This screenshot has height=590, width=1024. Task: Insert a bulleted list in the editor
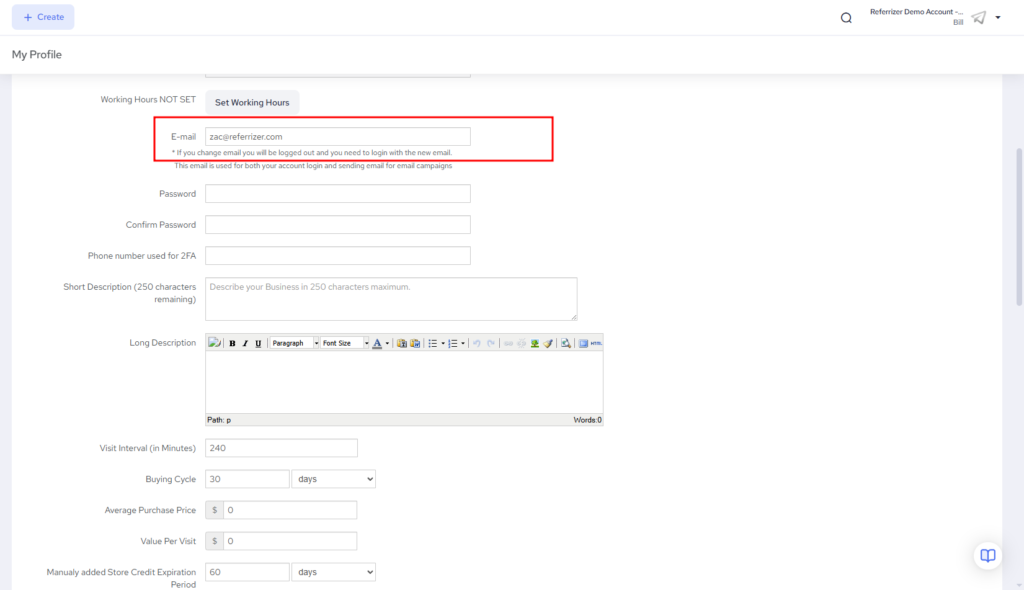click(x=432, y=343)
